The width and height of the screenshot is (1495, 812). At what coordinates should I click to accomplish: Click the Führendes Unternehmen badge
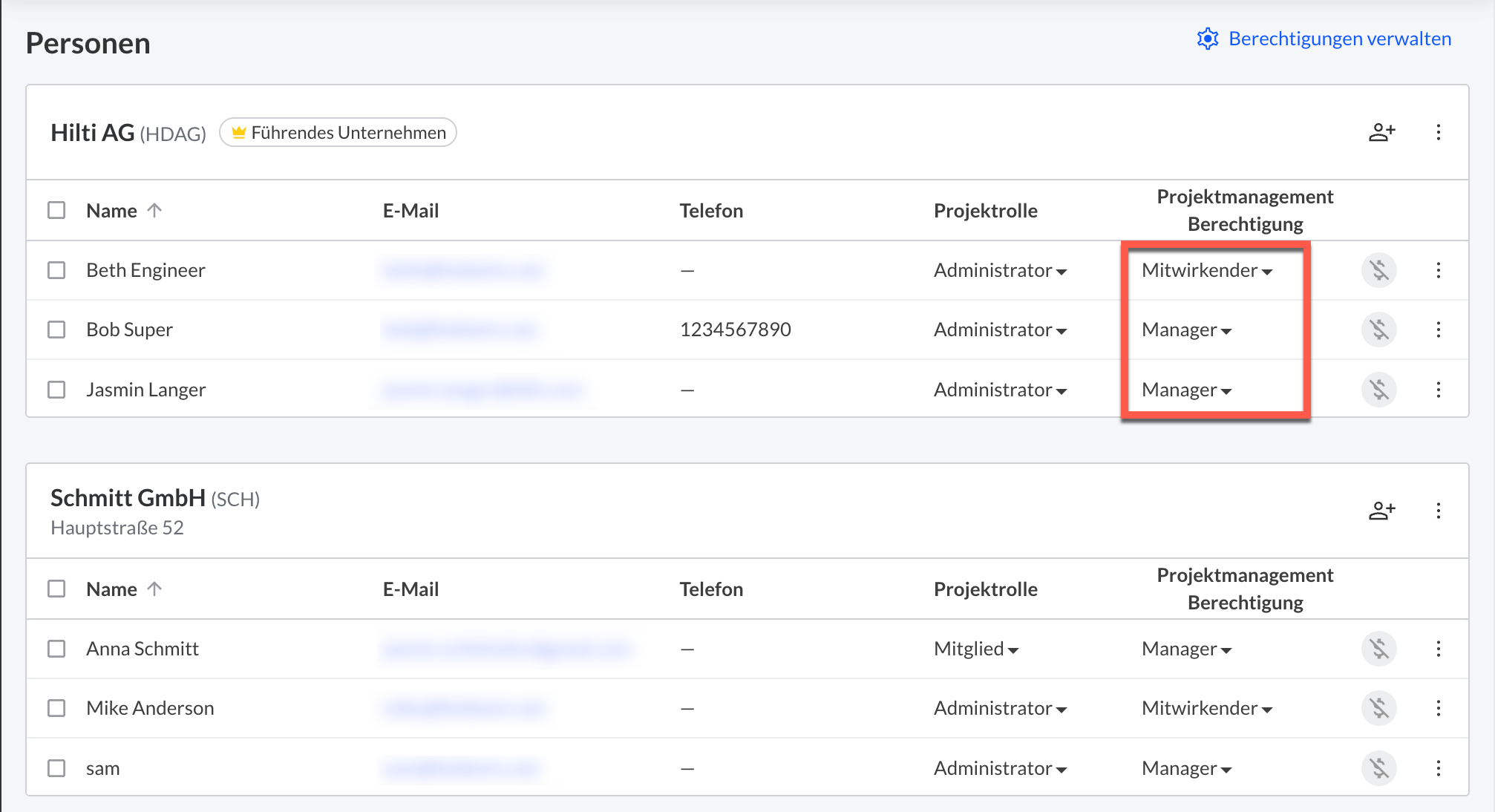[x=338, y=133]
